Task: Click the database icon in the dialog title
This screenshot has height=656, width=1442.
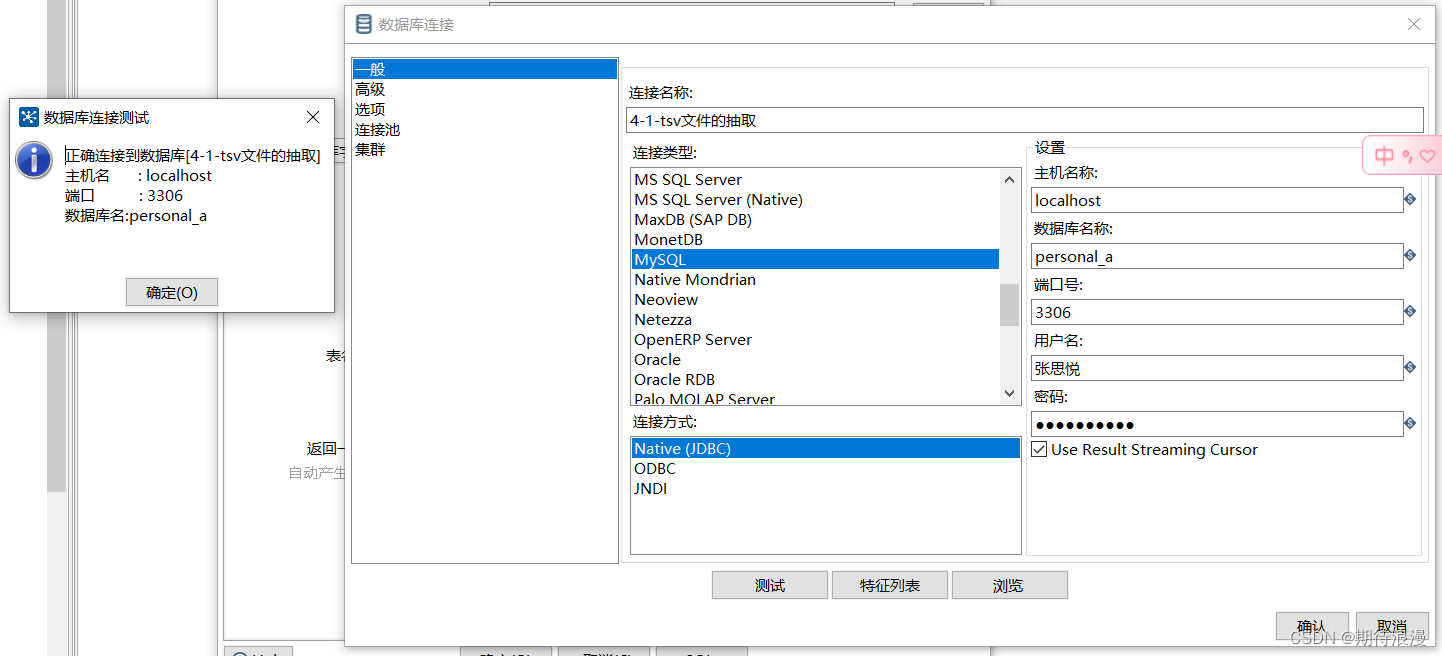Action: coord(362,23)
